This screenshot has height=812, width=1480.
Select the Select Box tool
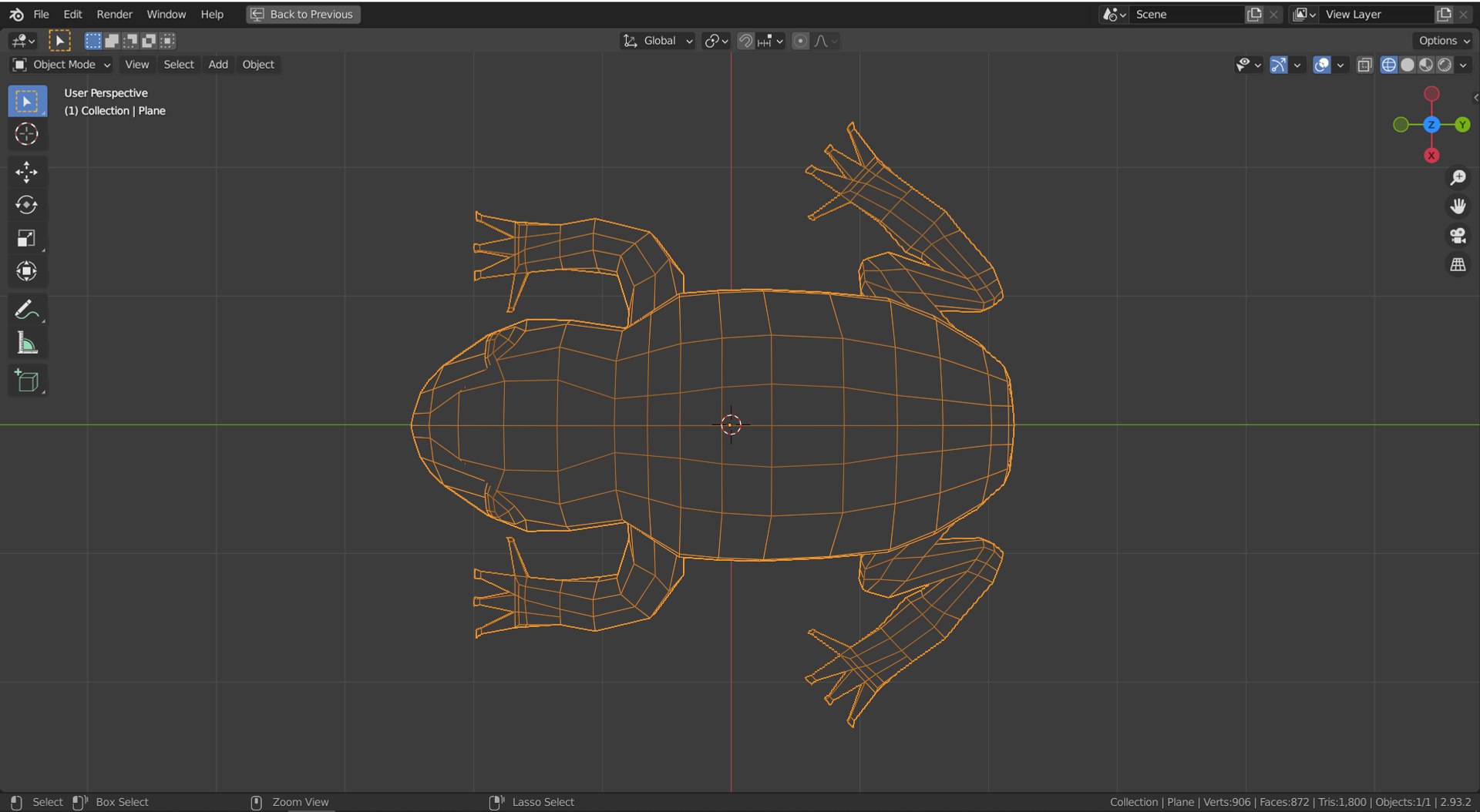pyautogui.click(x=27, y=101)
